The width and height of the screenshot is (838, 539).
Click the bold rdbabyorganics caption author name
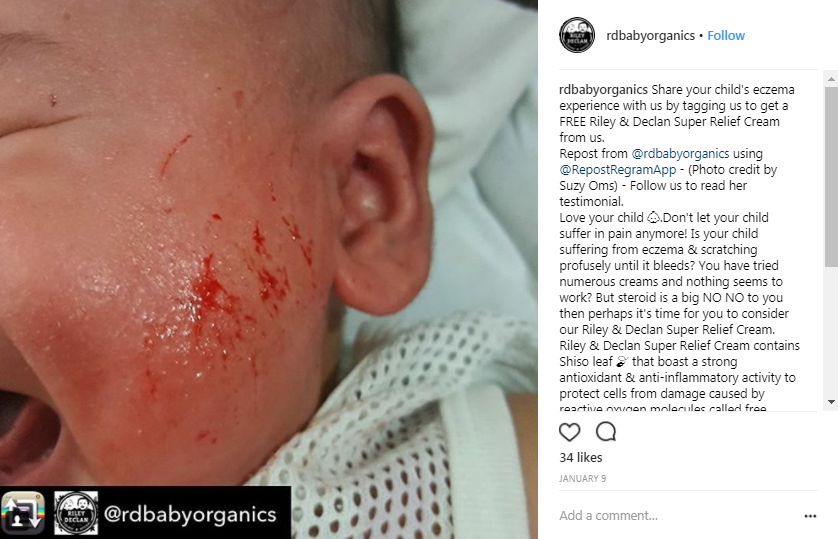coord(603,90)
